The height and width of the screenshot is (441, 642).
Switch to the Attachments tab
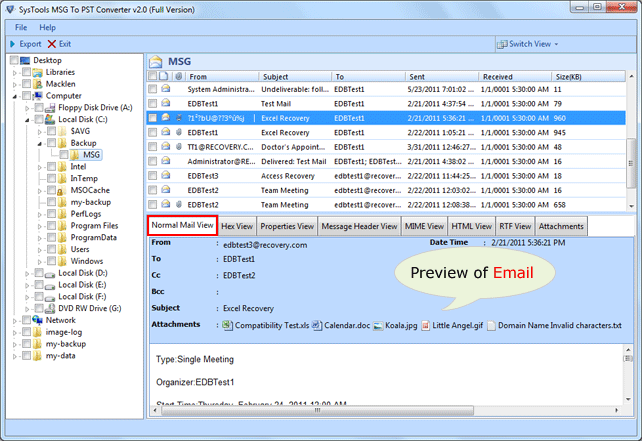click(x=561, y=226)
